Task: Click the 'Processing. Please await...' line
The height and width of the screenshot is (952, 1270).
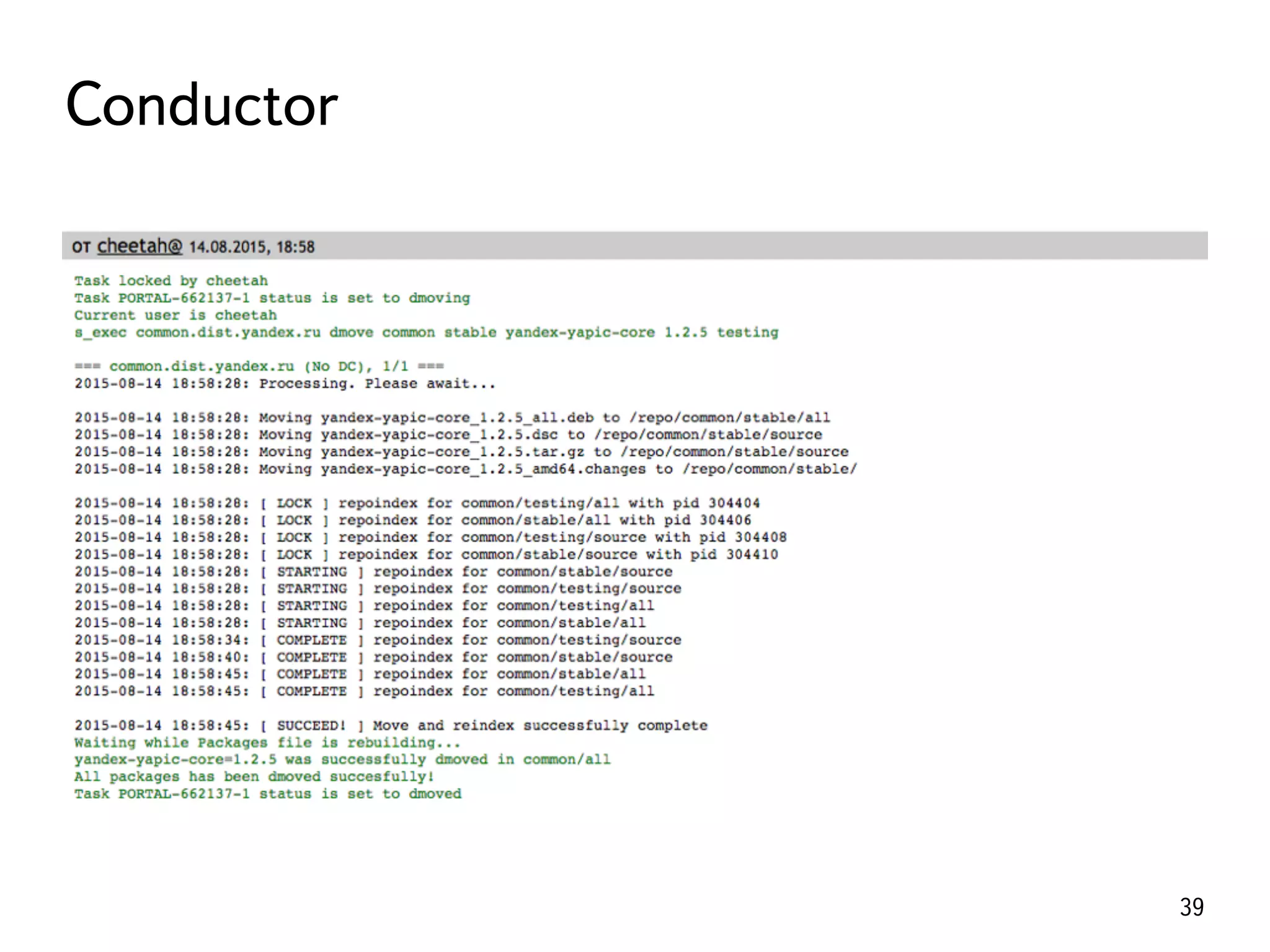Action: pyautogui.click(x=285, y=384)
